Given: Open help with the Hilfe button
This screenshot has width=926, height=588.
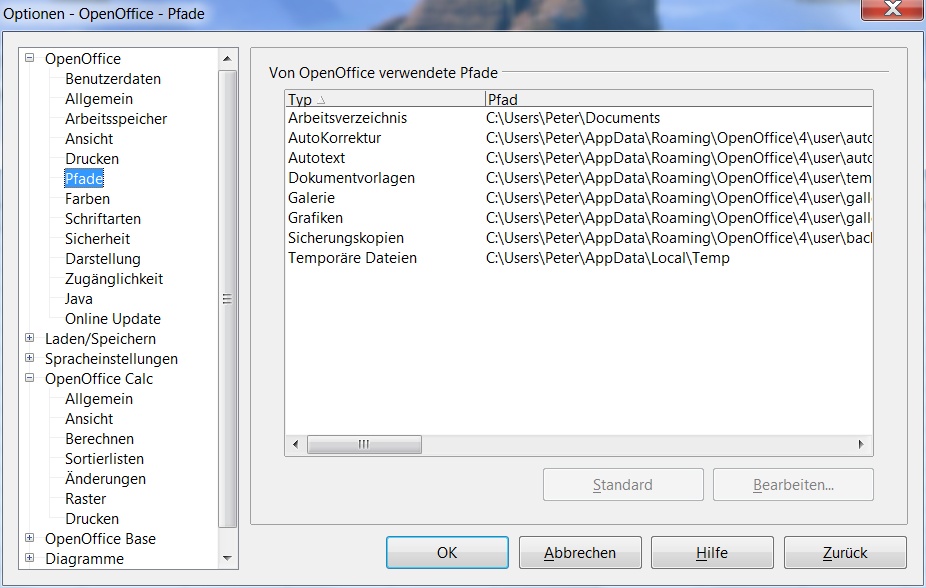Looking at the screenshot, I should click(712, 553).
